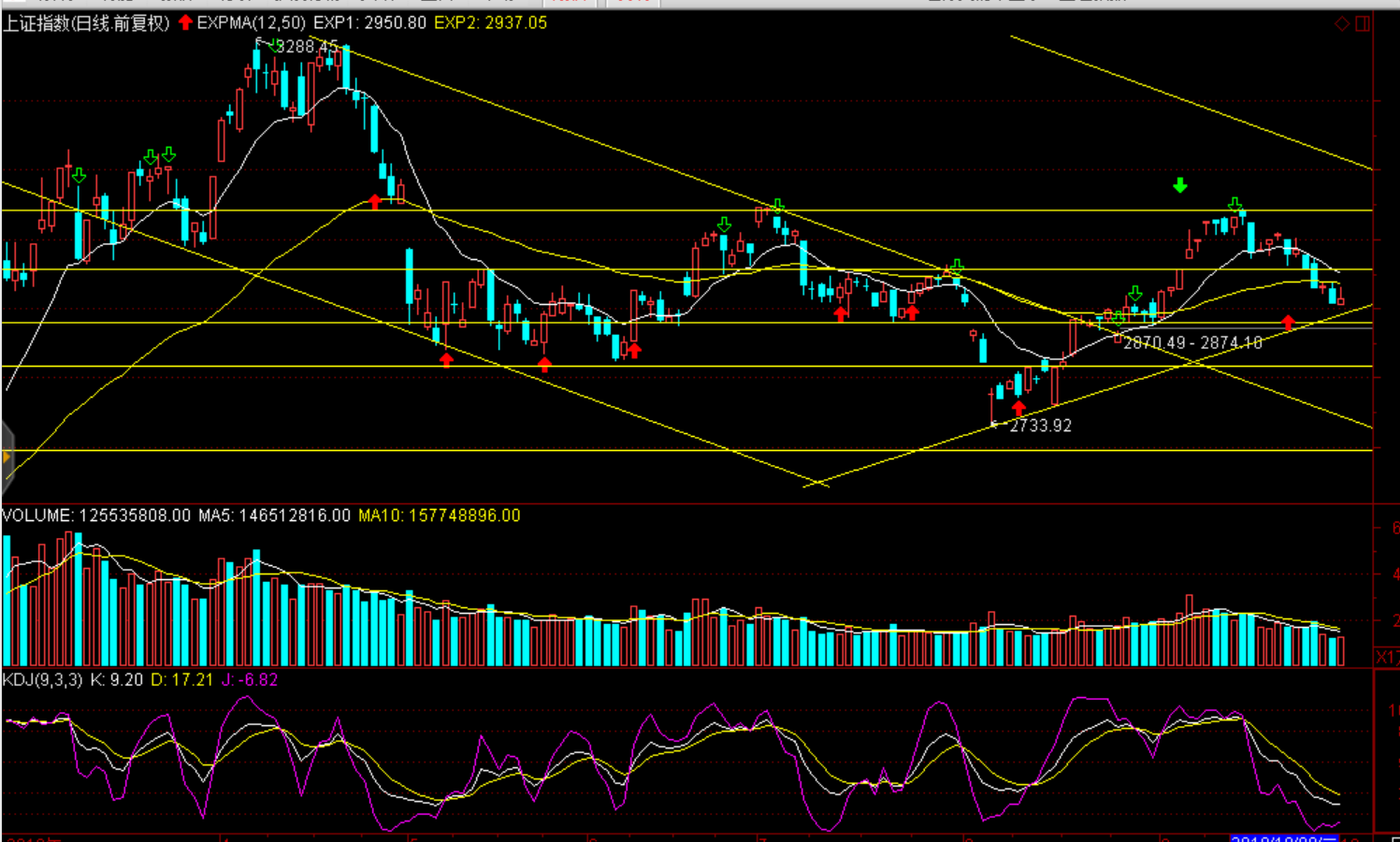Click the EXP1: 2950.80 value
1400x842 pixels.
click(369, 22)
